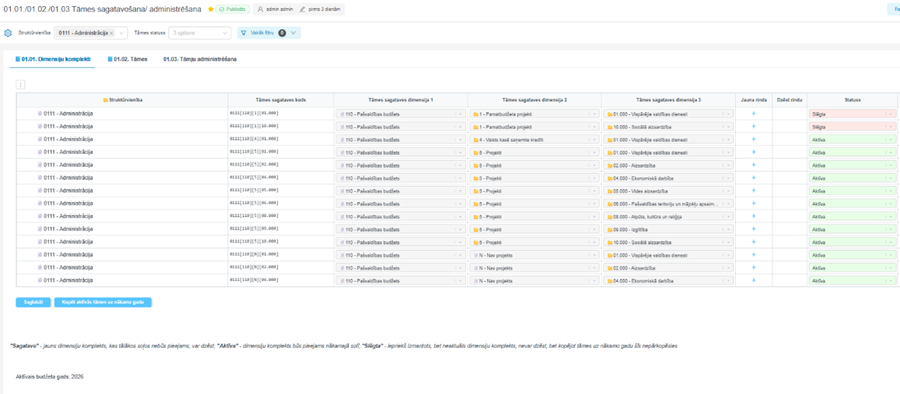
Task: Click the Vairāk filtru button
Action: coord(269,33)
